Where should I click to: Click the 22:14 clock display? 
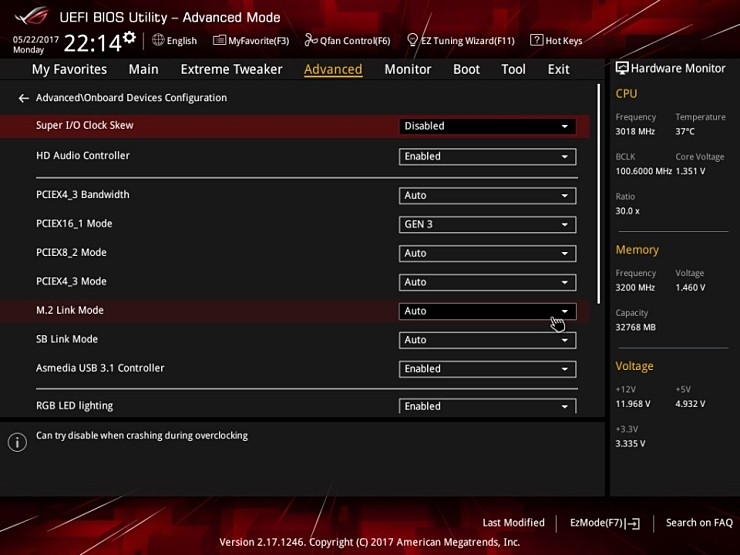pos(93,43)
